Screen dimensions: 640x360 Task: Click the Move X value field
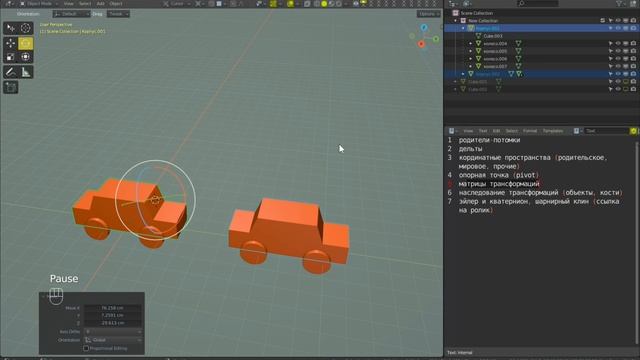pyautogui.click(x=113, y=308)
